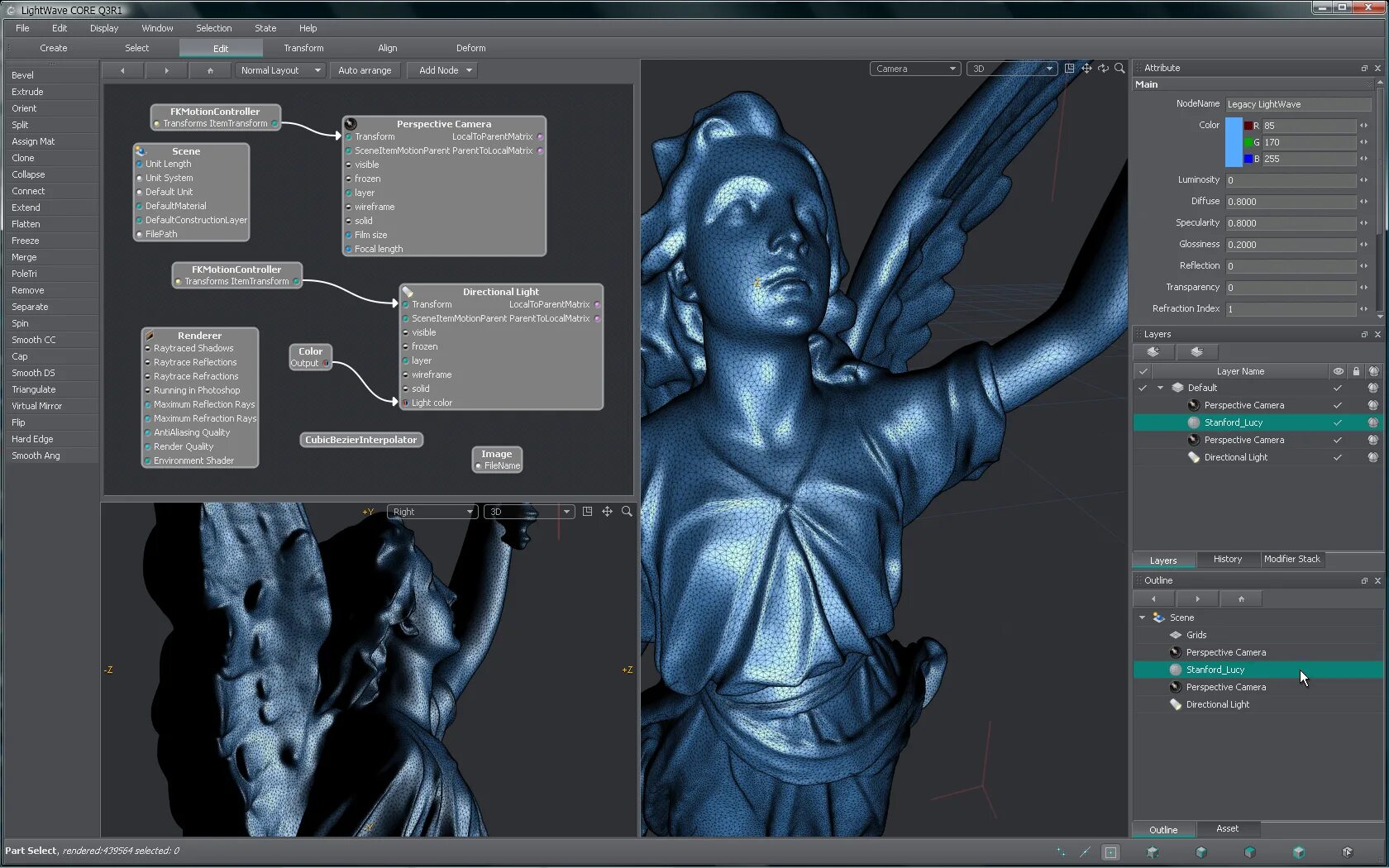This screenshot has width=1389, height=868.
Task: Click the zoom magnifier in the Right viewport
Action: pos(627,512)
